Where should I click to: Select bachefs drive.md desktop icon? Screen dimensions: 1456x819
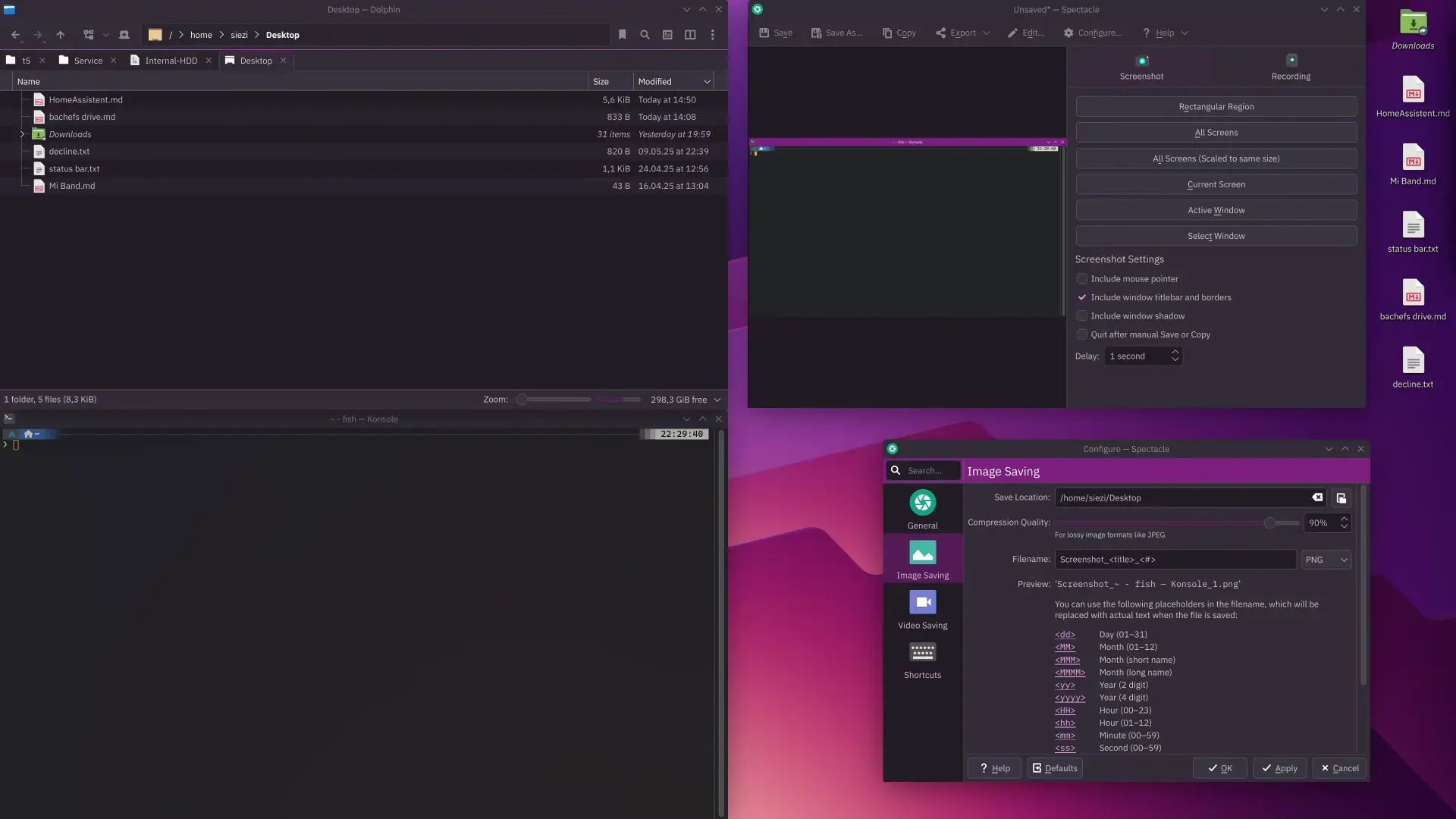click(x=1413, y=300)
